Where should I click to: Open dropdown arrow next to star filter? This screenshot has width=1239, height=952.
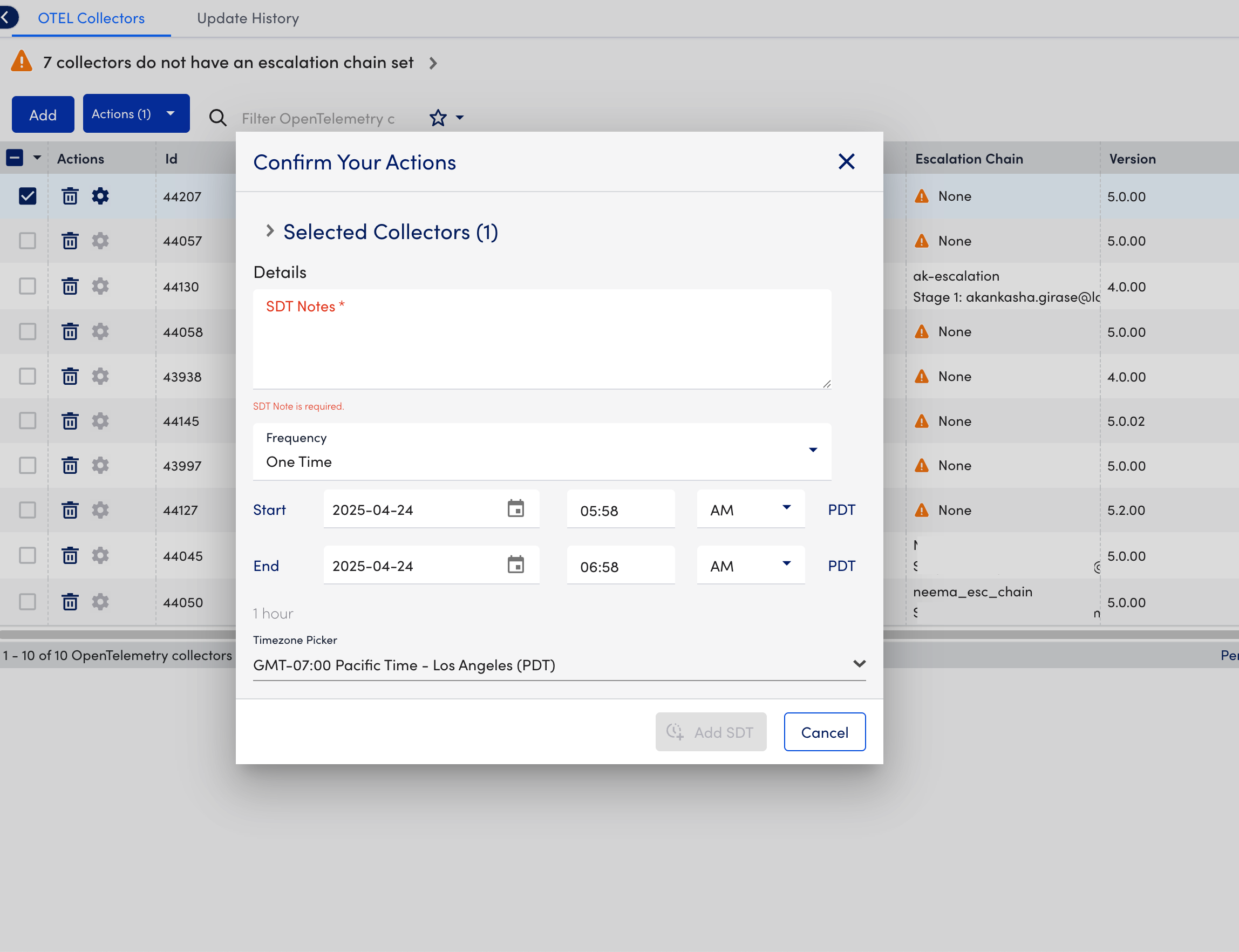pos(459,118)
